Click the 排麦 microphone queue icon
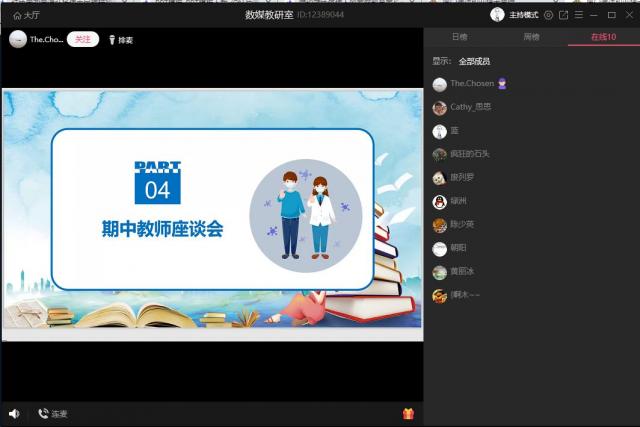 click(x=120, y=40)
